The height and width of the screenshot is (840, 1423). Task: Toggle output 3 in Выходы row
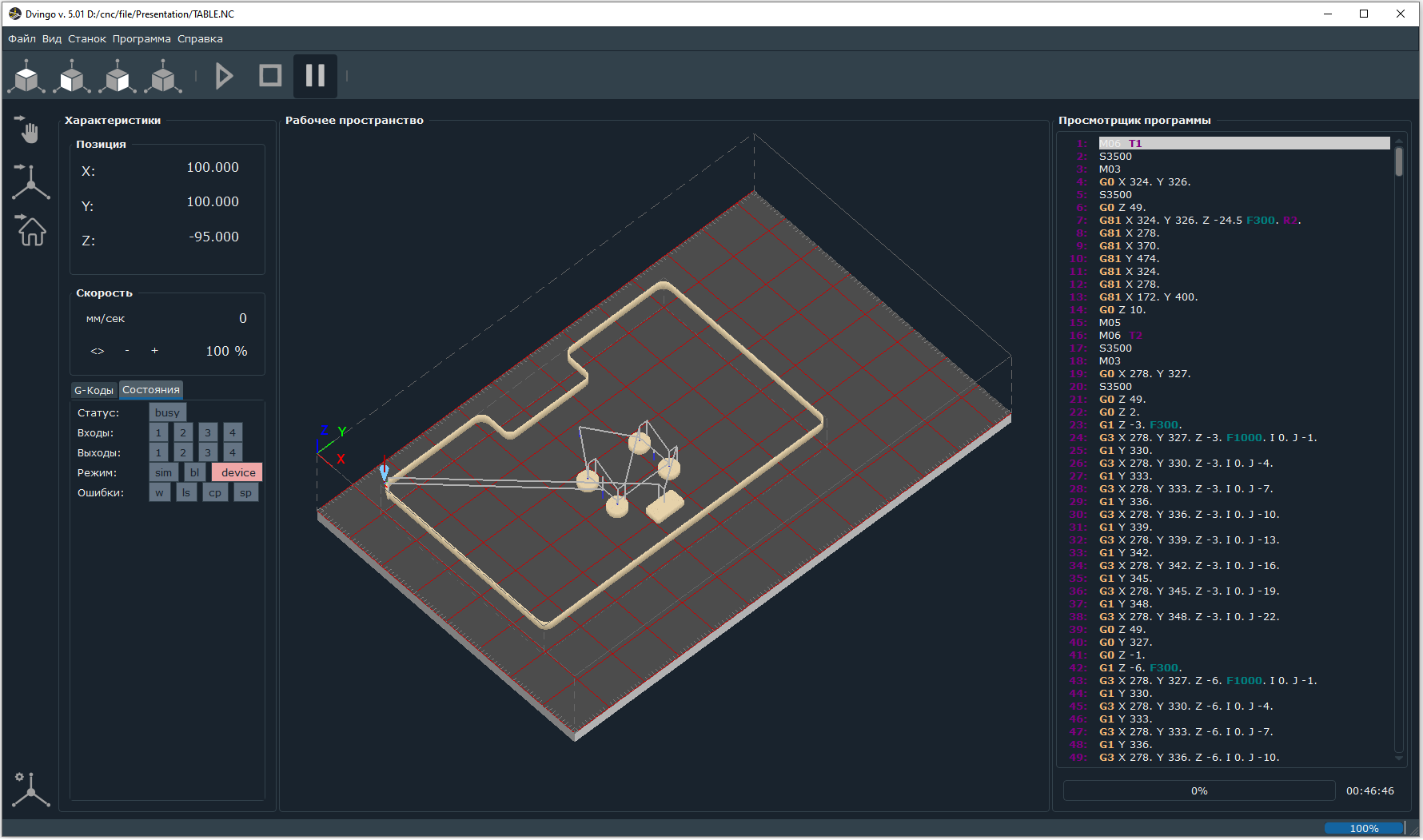208,452
